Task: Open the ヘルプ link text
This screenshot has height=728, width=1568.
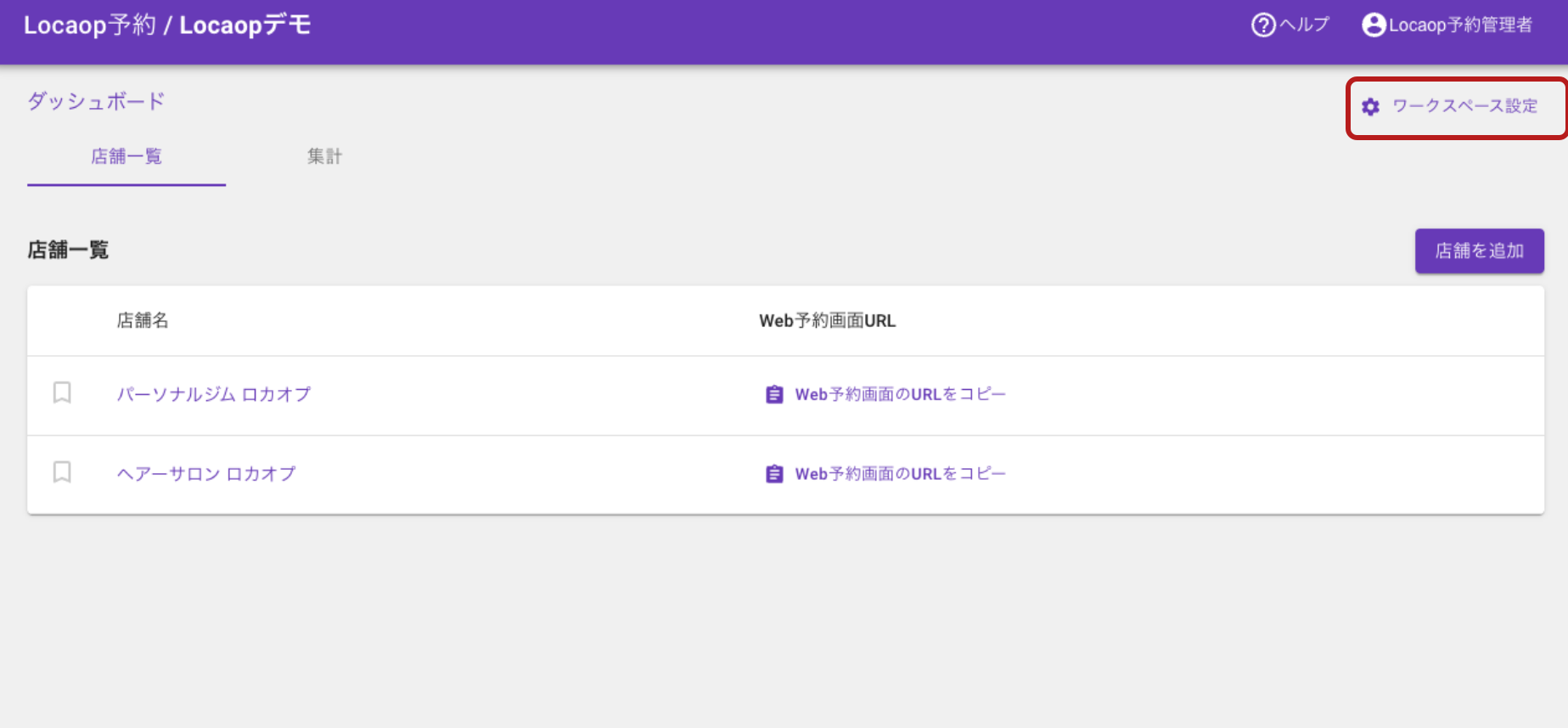Action: [1304, 25]
